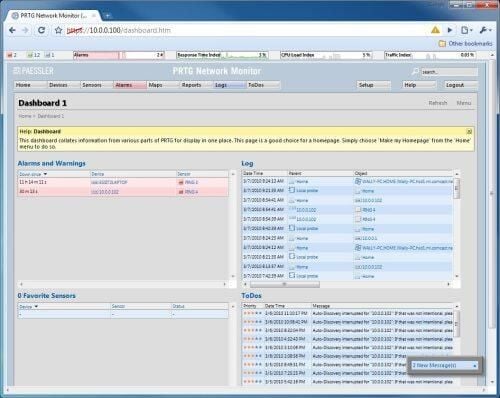This screenshot has height=398, width=500.
Task: Click the CPU Load Index graph
Action: pyautogui.click(x=326, y=55)
